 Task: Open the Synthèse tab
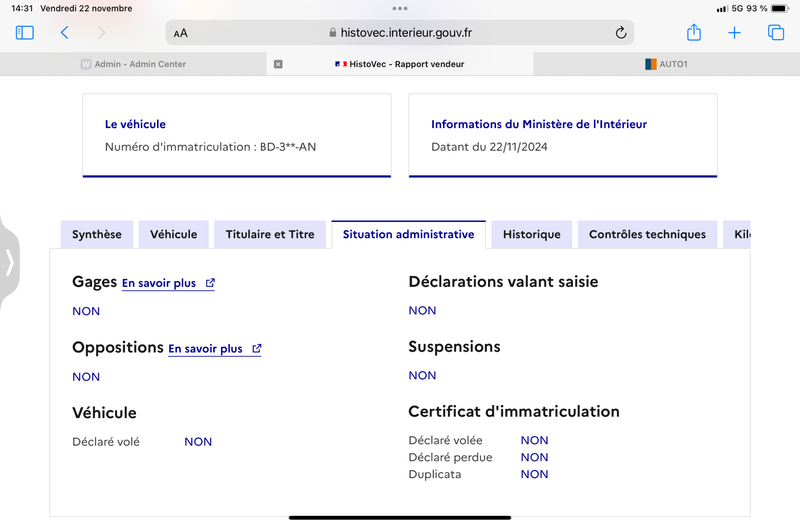pos(97,234)
